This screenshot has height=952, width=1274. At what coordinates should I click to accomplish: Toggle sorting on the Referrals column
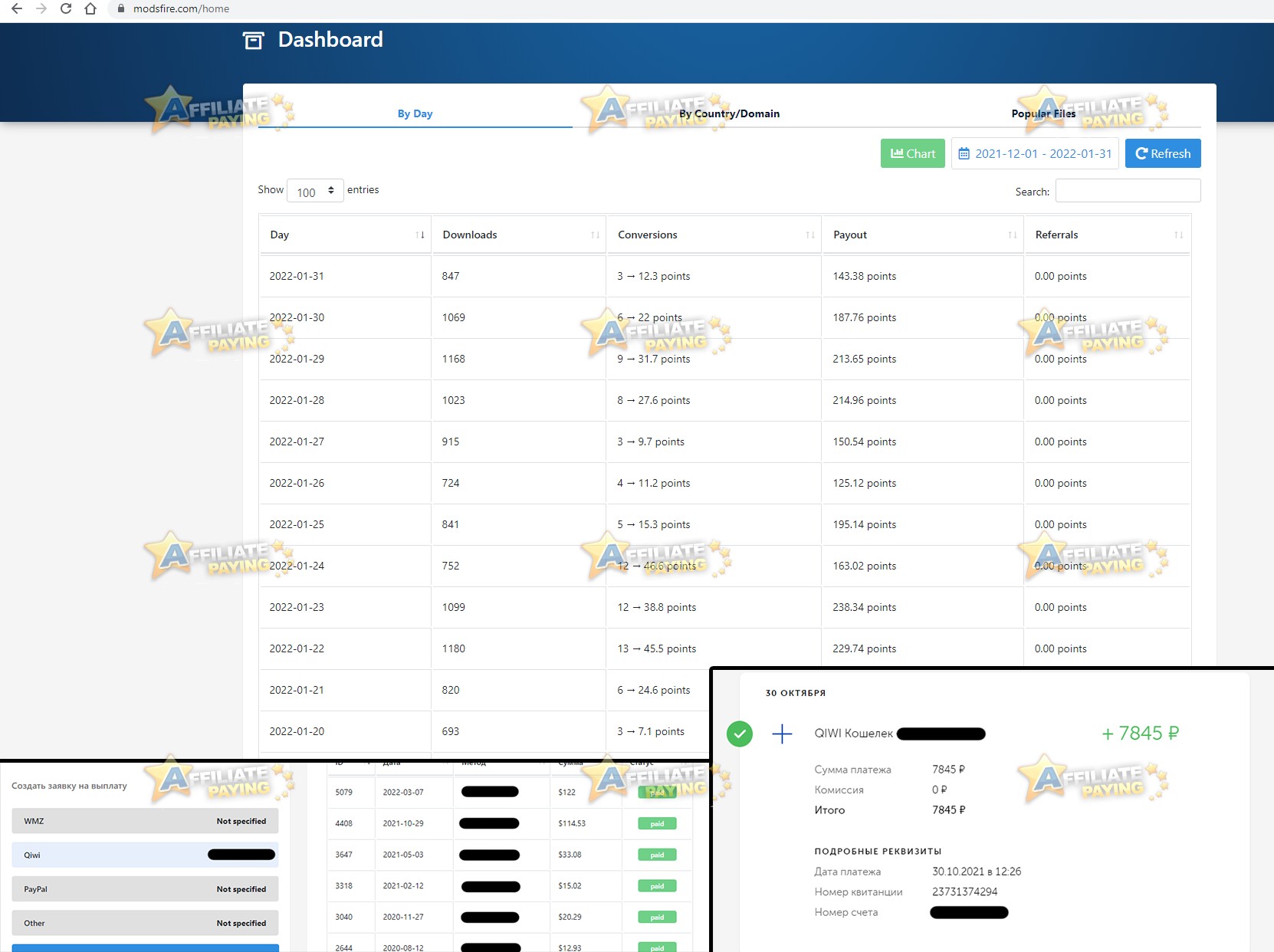(x=1178, y=235)
